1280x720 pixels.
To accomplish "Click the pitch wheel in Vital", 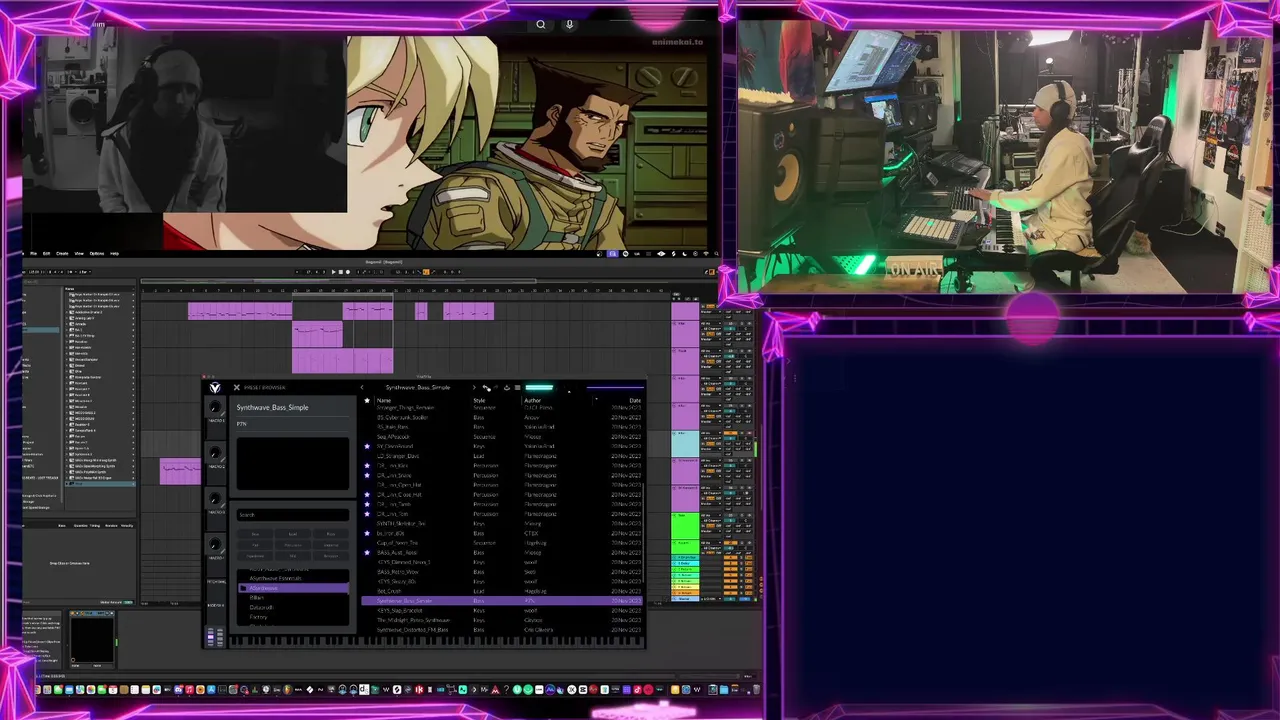I will tap(210, 636).
